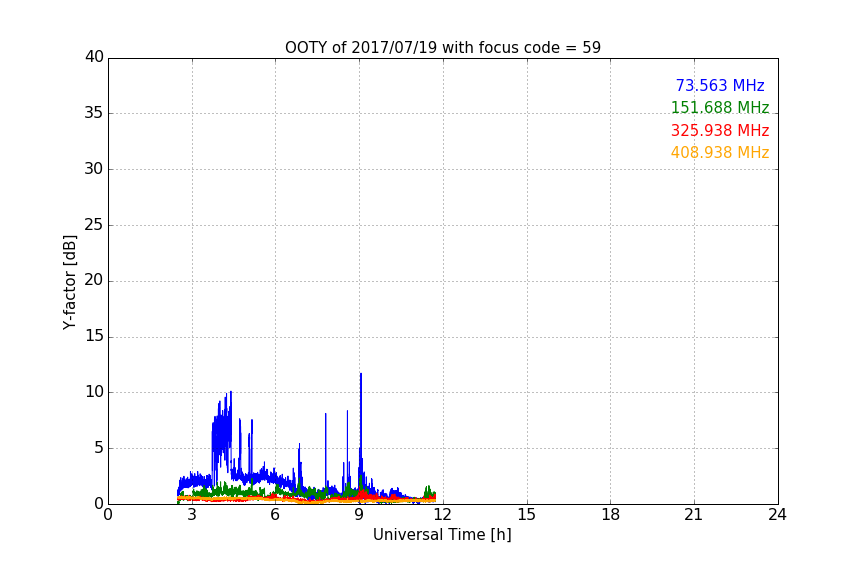Click the x-axis tick label 18

tap(611, 515)
